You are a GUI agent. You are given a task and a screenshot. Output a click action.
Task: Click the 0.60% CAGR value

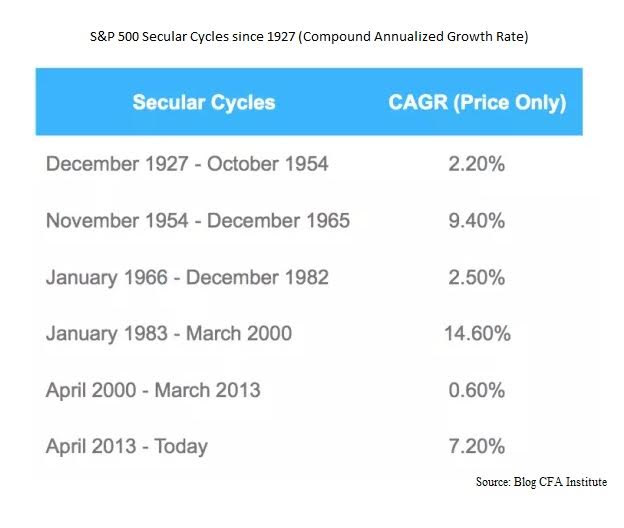coord(477,390)
